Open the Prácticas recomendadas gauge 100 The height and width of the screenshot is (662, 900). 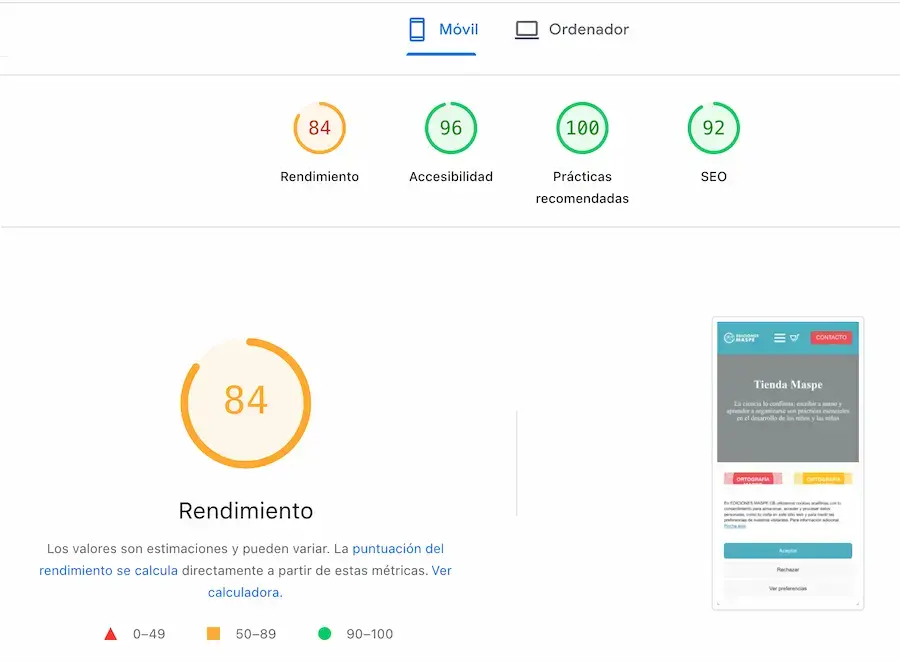(x=583, y=127)
